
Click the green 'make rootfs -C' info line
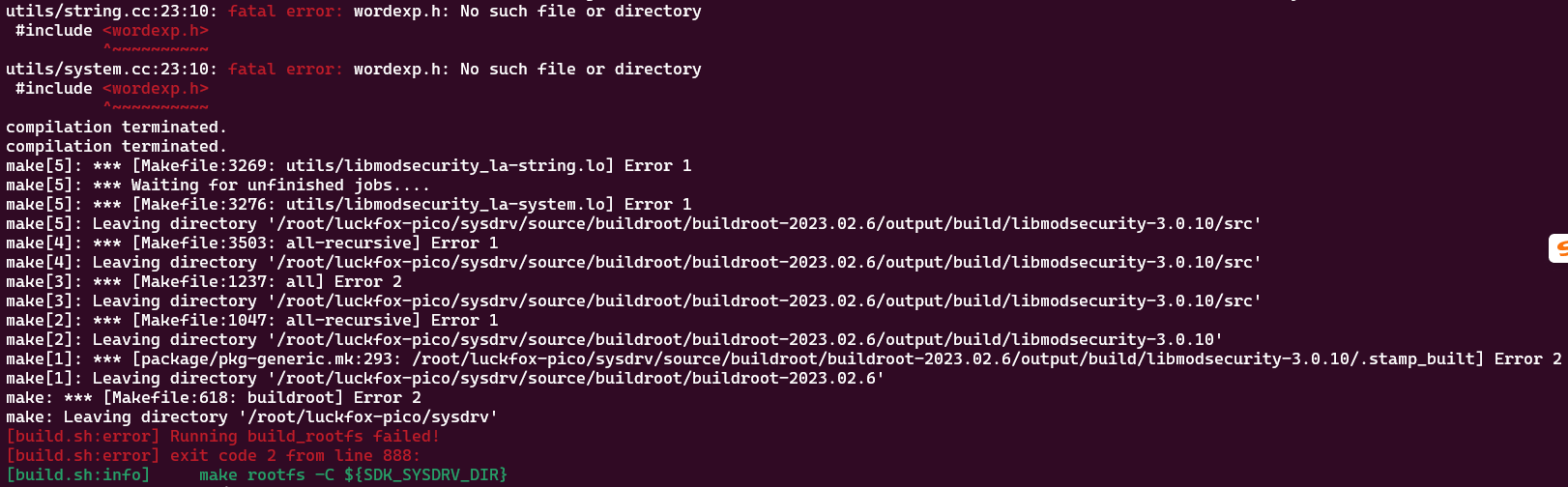tap(257, 475)
